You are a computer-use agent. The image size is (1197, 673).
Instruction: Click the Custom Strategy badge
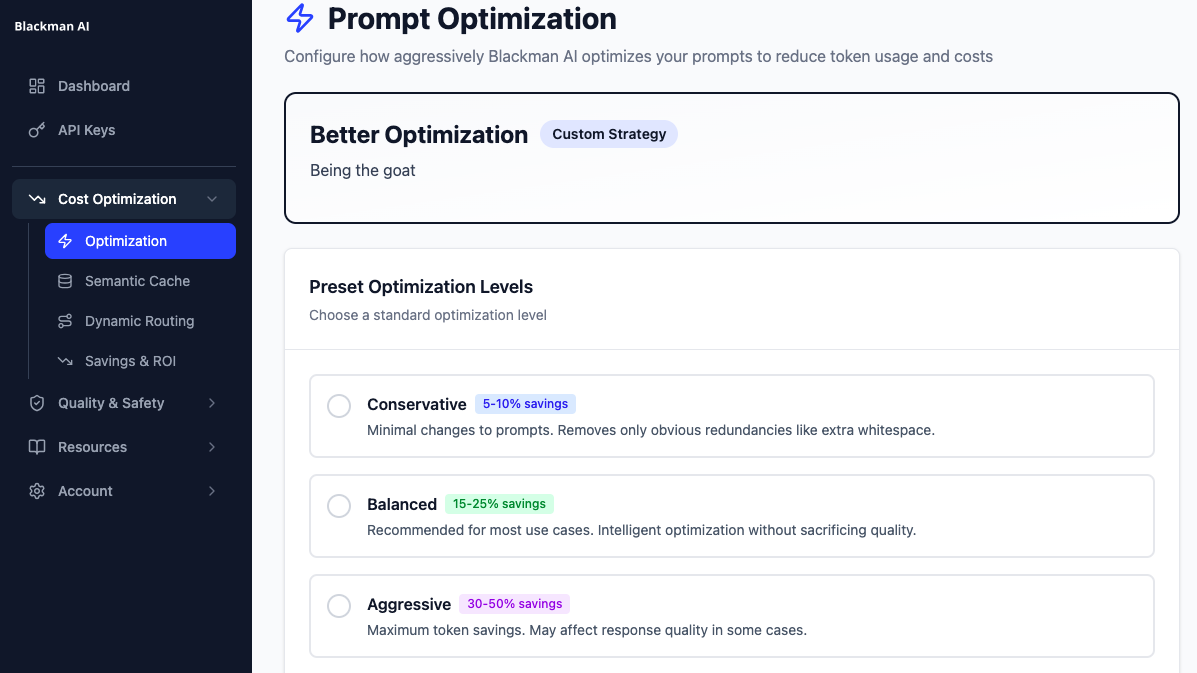pyautogui.click(x=609, y=134)
